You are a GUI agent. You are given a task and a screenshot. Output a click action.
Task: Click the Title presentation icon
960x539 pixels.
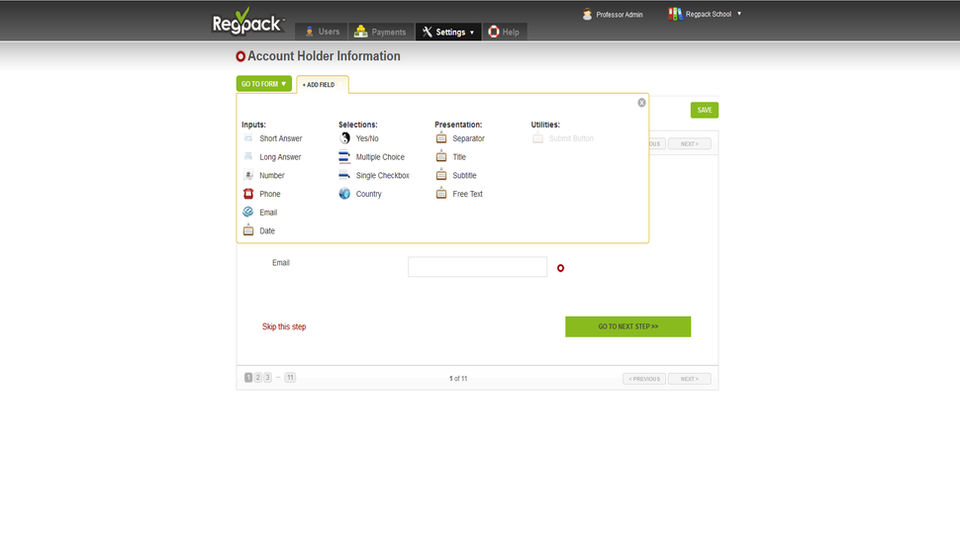441,156
